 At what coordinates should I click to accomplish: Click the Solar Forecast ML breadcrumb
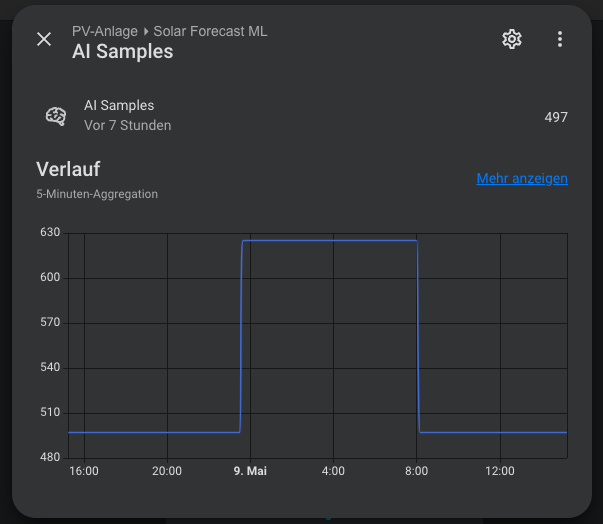tap(210, 31)
